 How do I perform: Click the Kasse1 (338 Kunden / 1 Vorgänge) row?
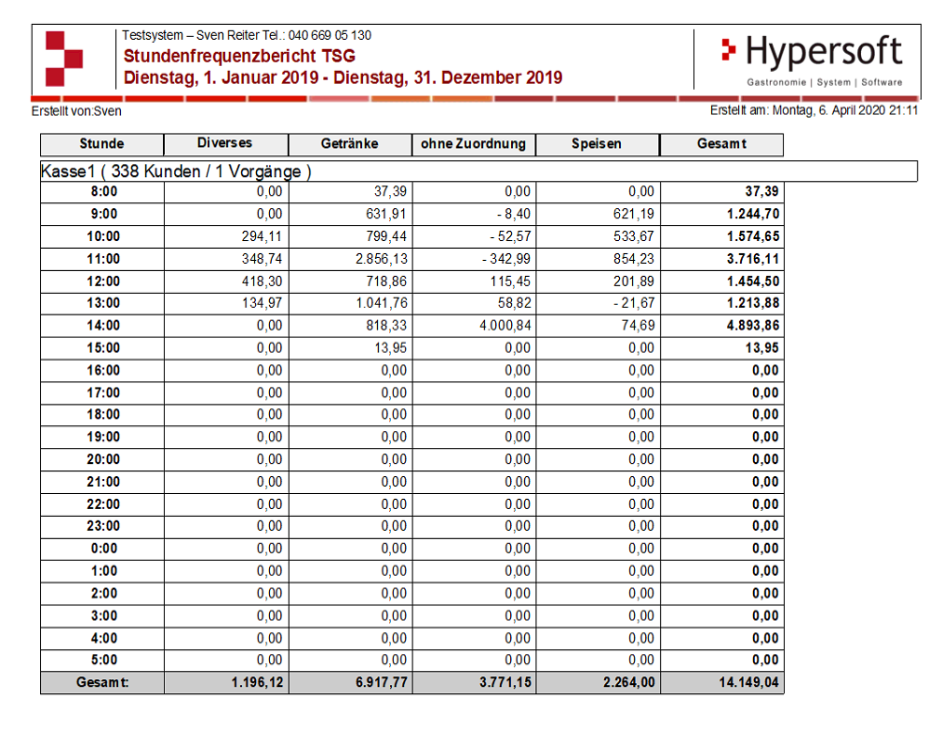[479, 171]
